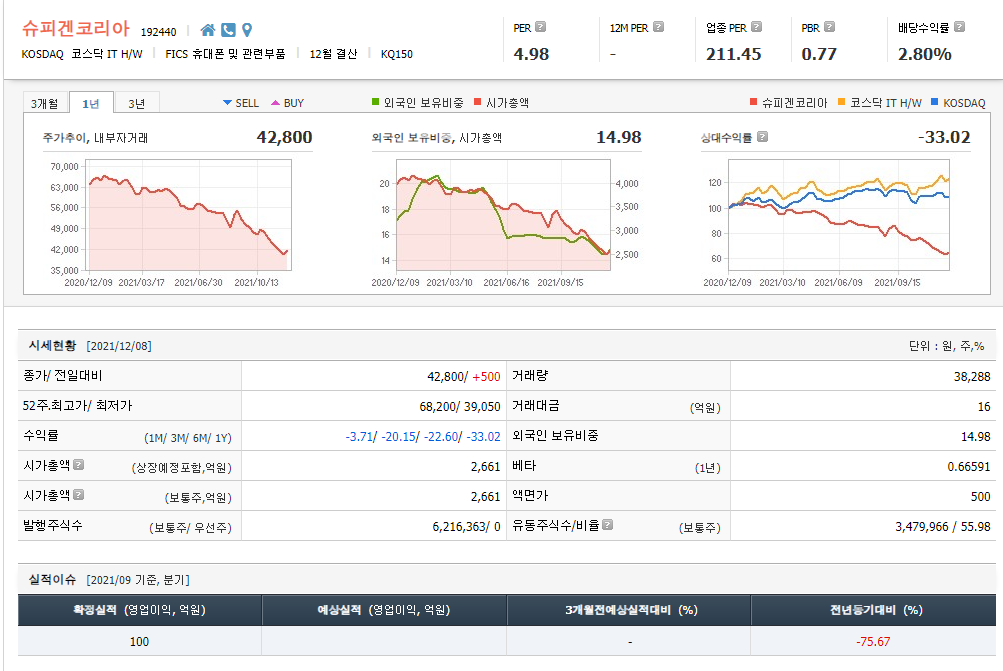Open the 12M PER help icon
The width and height of the screenshot is (1003, 671).
click(658, 27)
